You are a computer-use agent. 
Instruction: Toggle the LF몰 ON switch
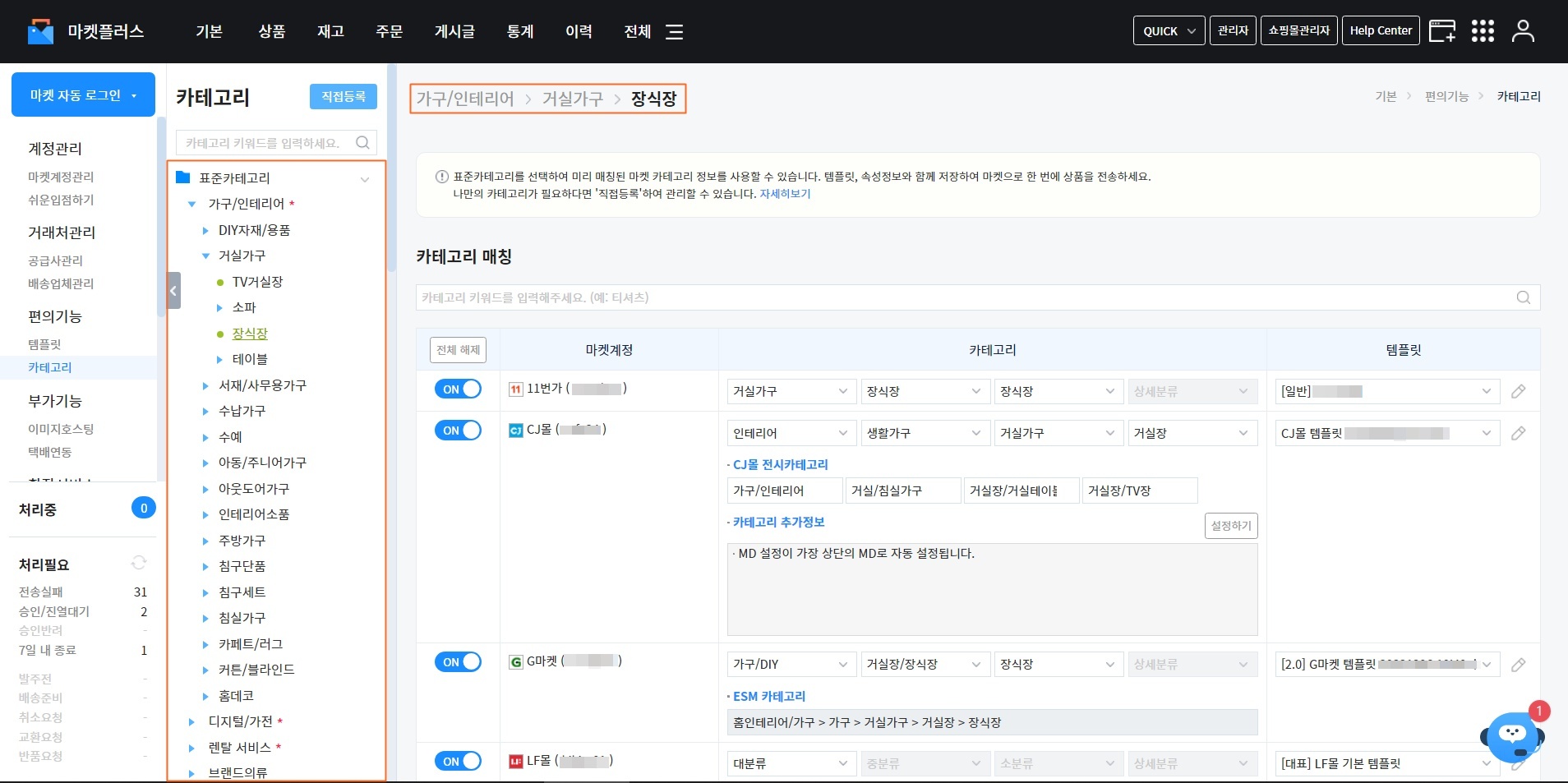coord(458,762)
